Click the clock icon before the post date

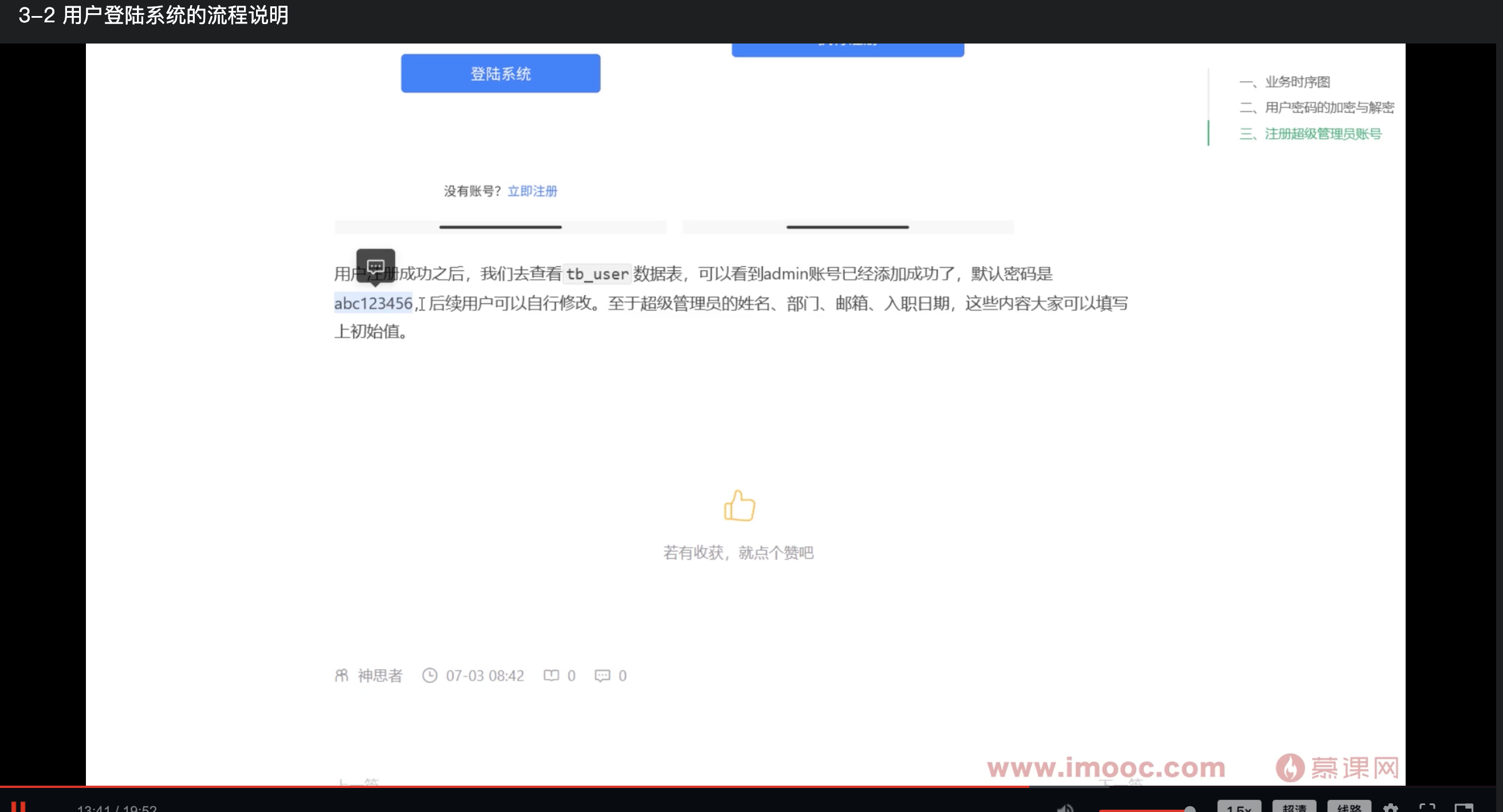point(430,676)
